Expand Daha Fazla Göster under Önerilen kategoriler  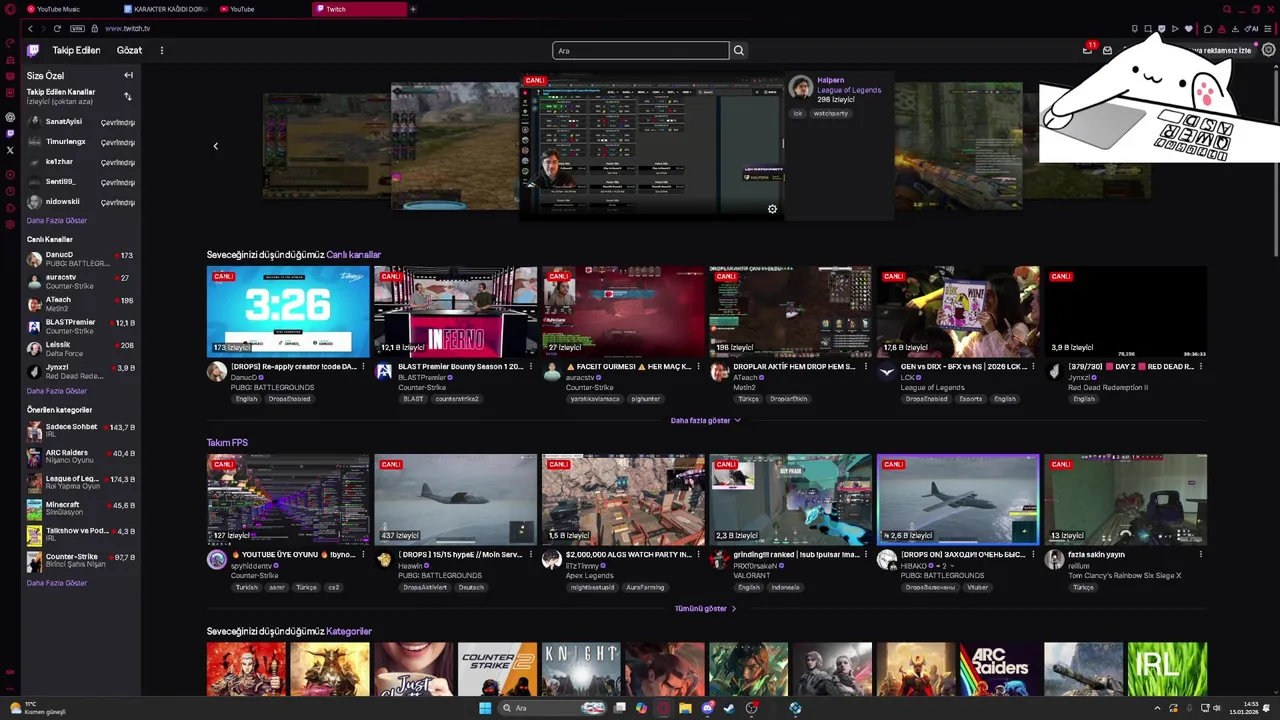tap(57, 583)
